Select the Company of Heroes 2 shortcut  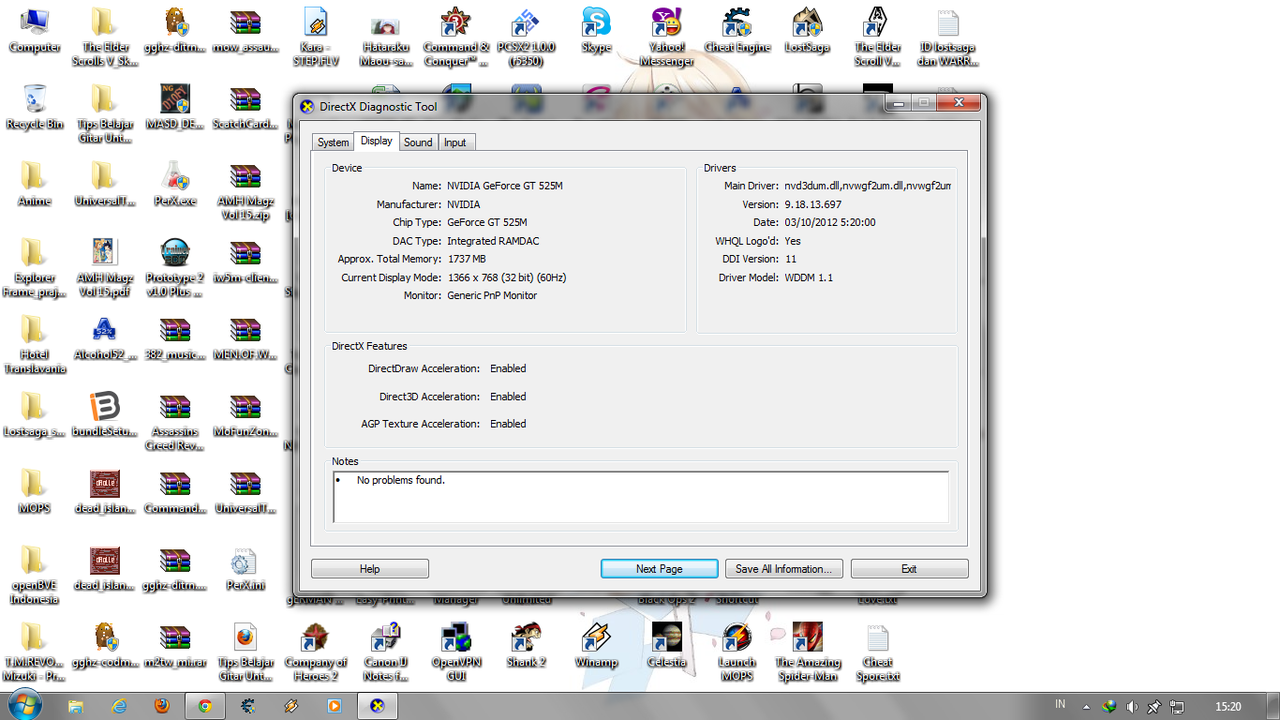[x=316, y=652]
